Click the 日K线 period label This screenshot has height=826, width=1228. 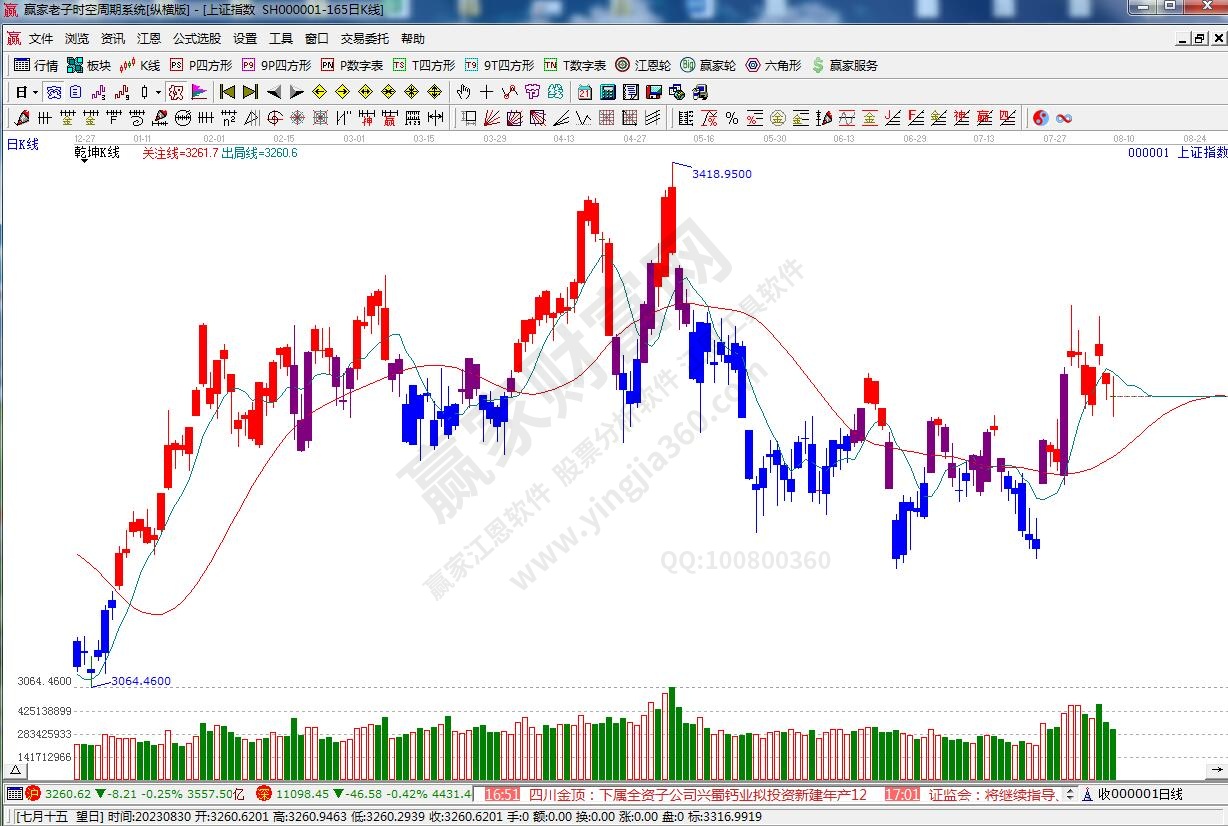pos(23,144)
